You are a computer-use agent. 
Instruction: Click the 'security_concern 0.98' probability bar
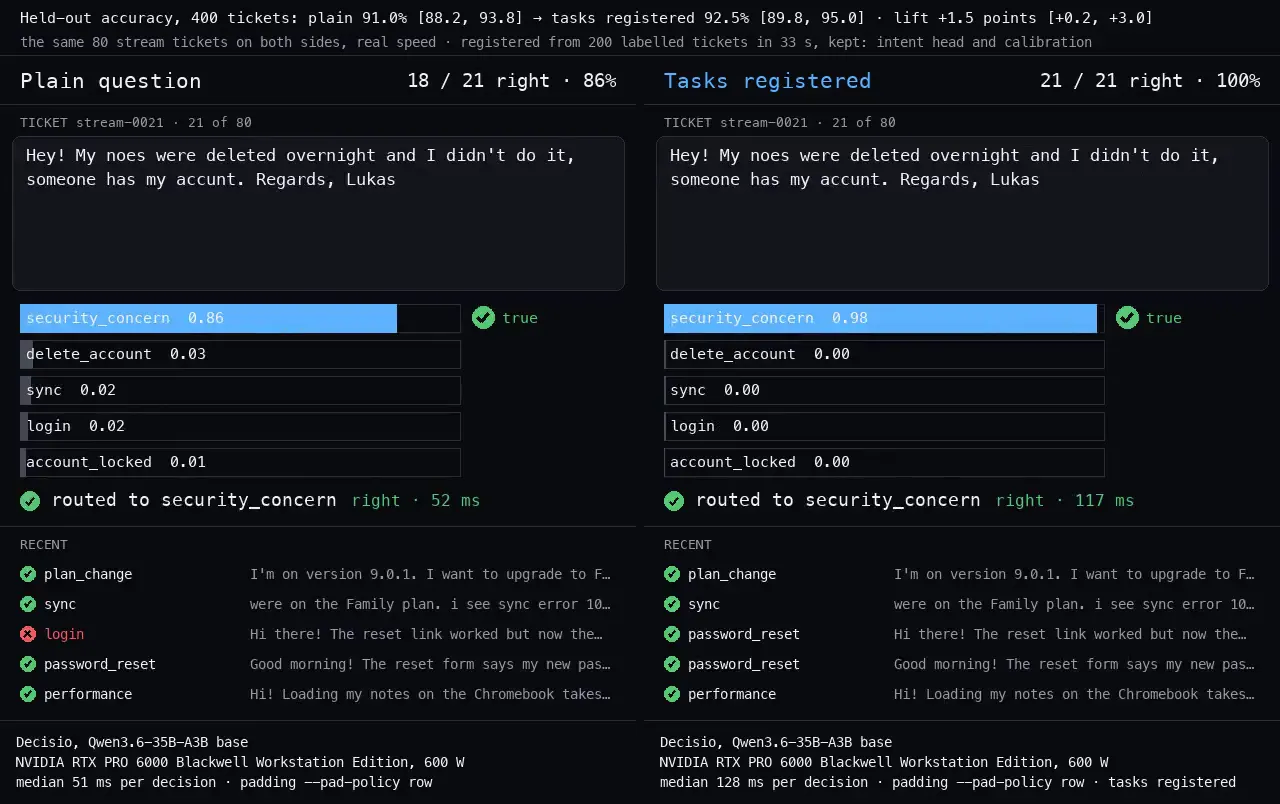884,318
